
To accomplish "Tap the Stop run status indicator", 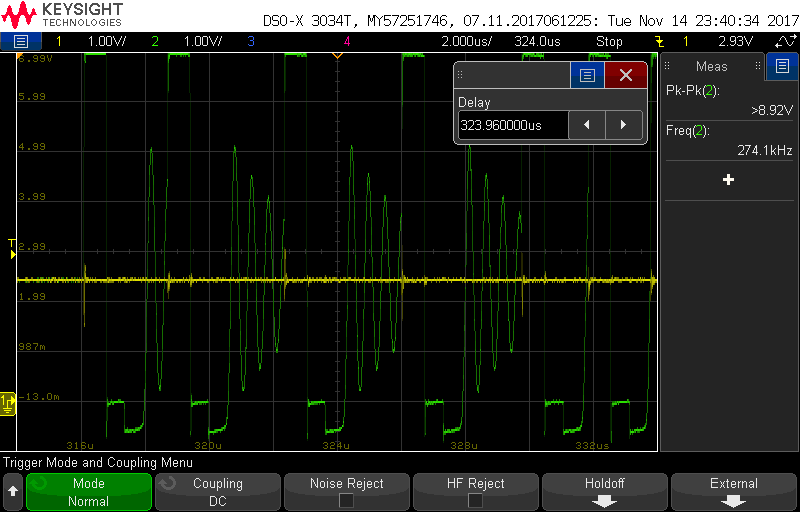I will click(x=609, y=41).
